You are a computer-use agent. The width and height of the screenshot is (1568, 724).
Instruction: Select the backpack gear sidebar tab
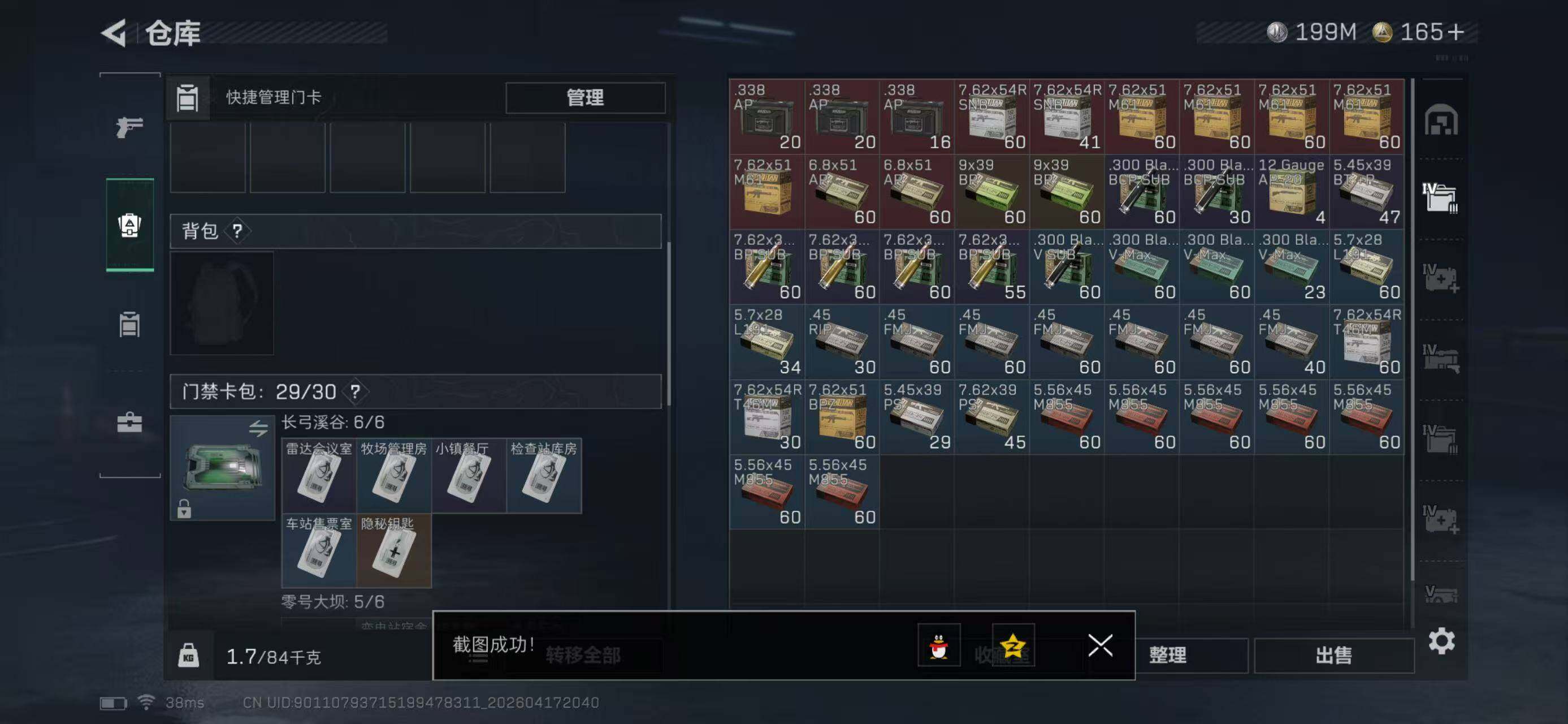129,225
